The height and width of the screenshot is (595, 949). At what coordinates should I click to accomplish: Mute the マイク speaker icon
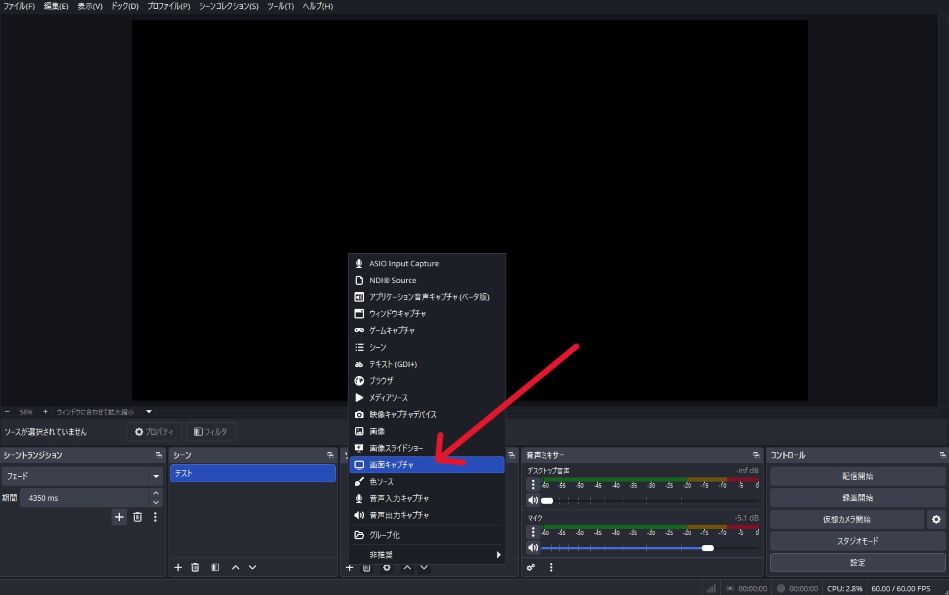click(533, 548)
